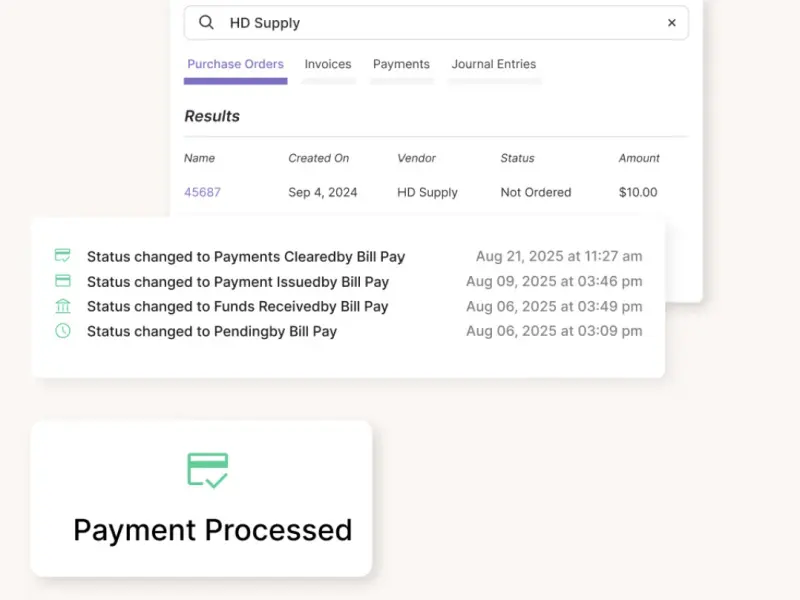Viewport: 800px width, 600px height.
Task: Go to the Journal Entries tab
Action: point(494,64)
